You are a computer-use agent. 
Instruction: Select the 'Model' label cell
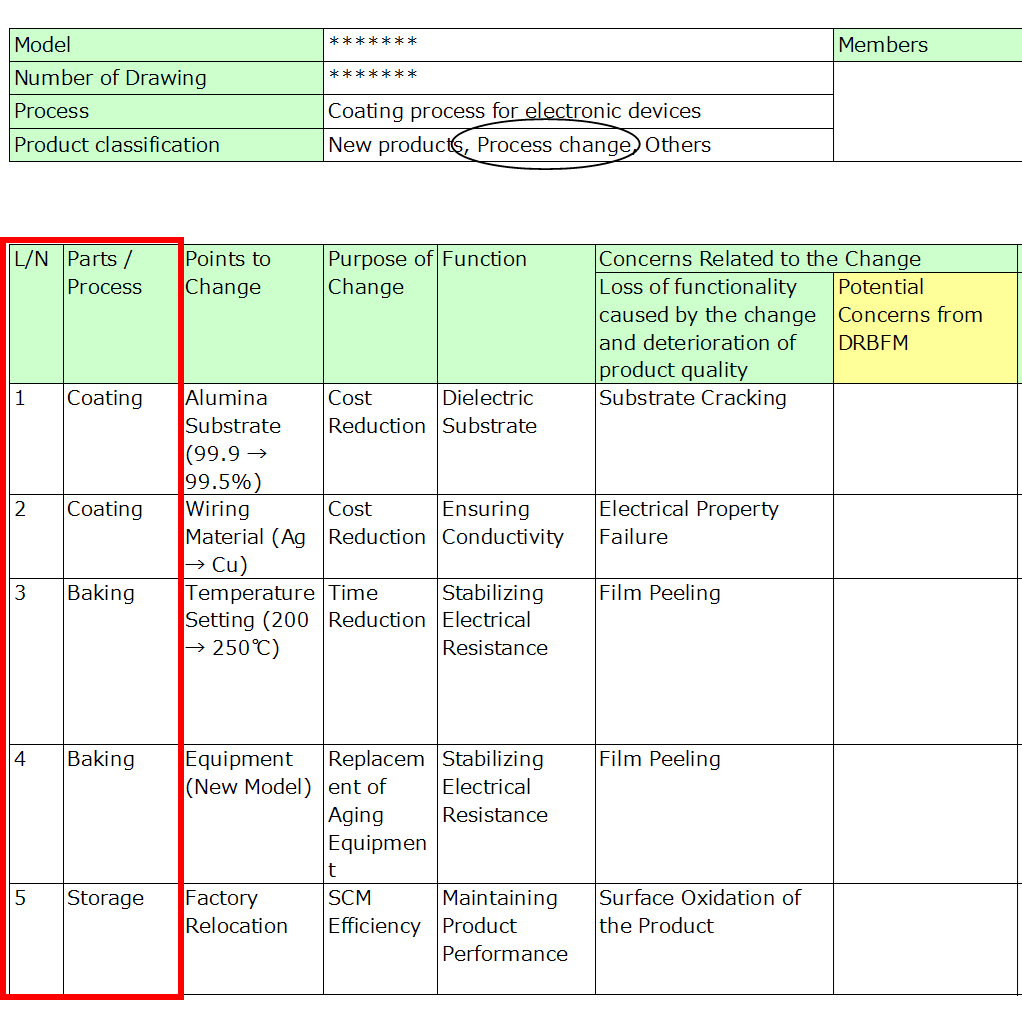tap(167, 45)
